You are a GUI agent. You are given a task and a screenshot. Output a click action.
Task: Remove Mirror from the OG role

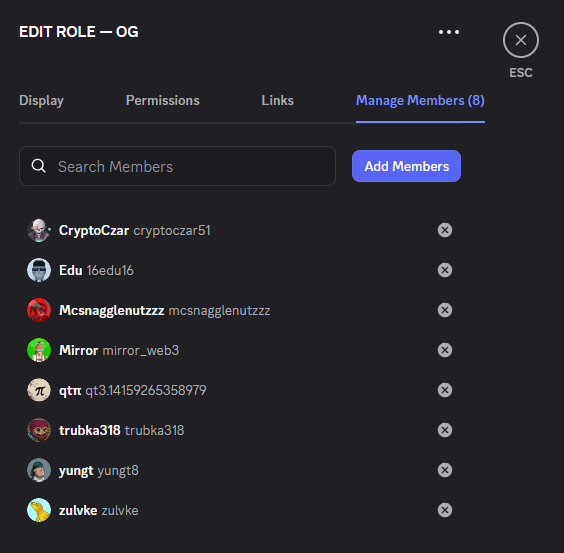click(x=445, y=350)
